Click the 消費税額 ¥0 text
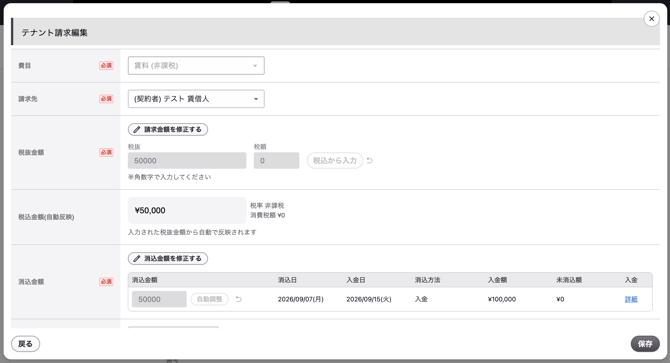 click(x=267, y=215)
